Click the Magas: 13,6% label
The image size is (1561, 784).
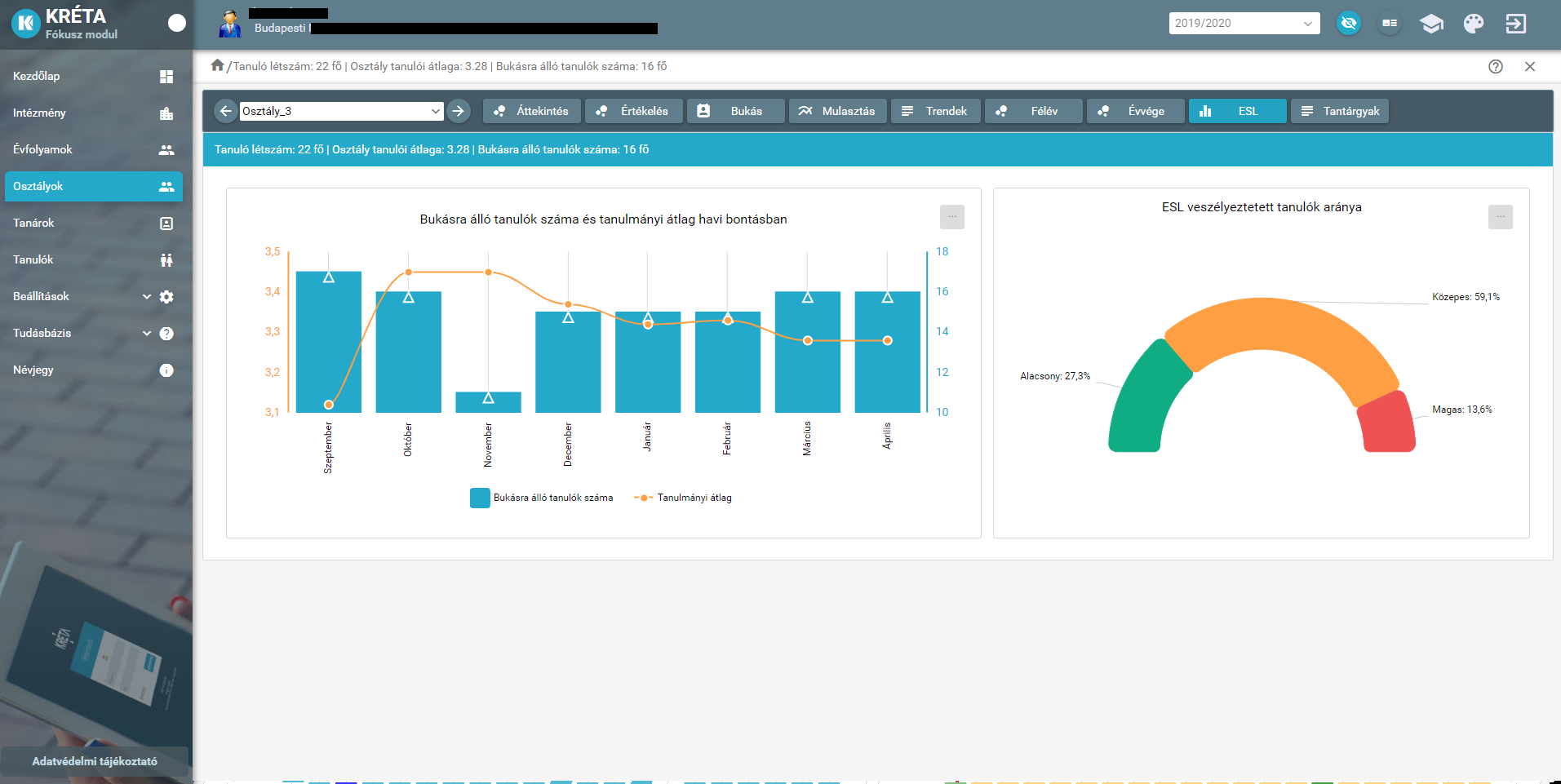coord(1462,410)
